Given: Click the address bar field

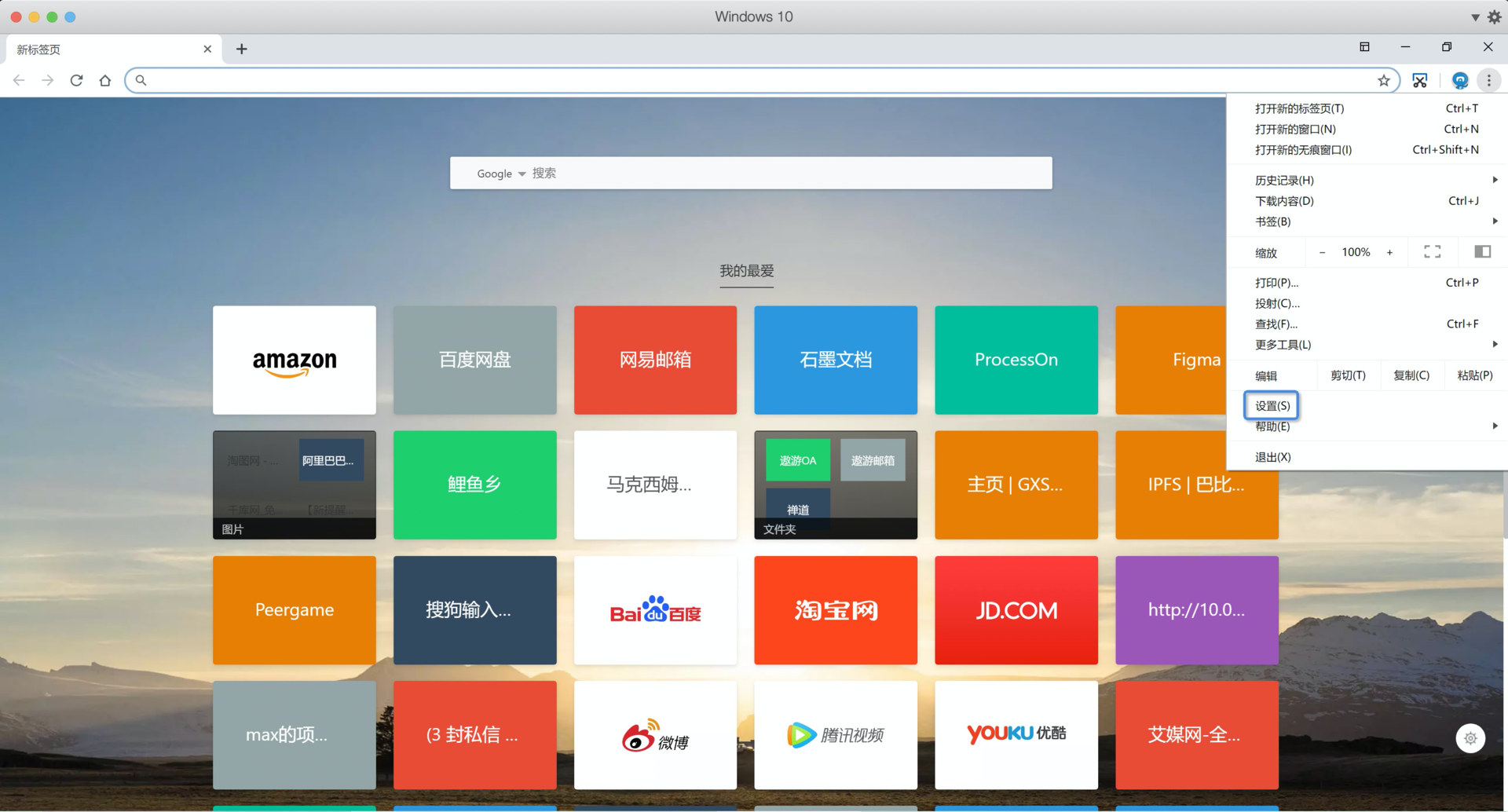Looking at the screenshot, I should tap(762, 80).
